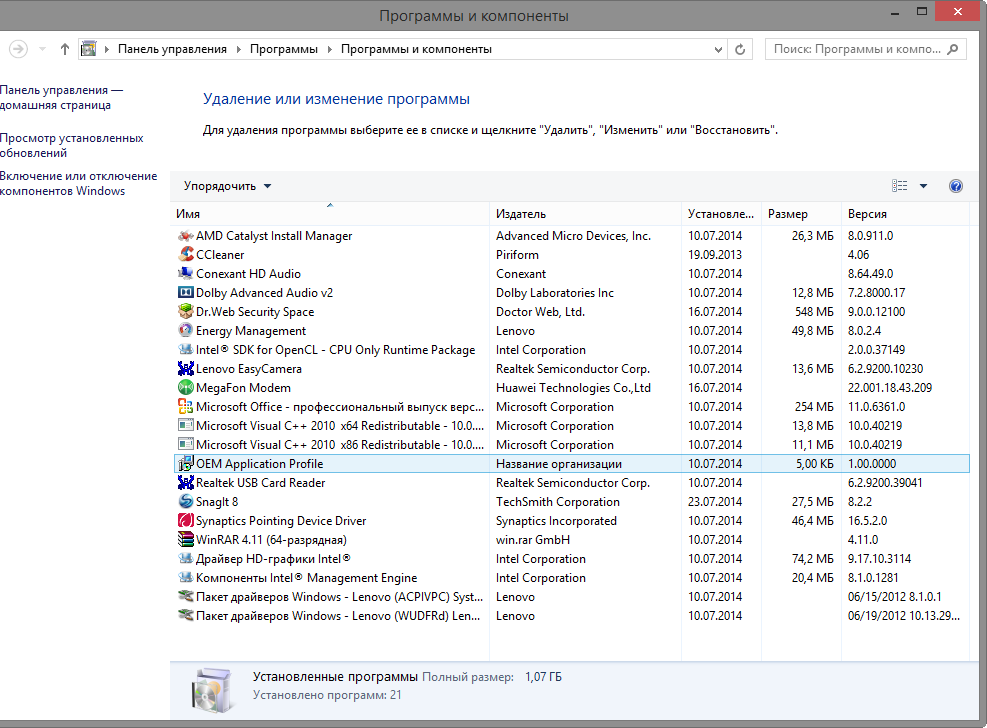Click publisher Название организации cell
The height and width of the screenshot is (728, 987).
tap(559, 464)
